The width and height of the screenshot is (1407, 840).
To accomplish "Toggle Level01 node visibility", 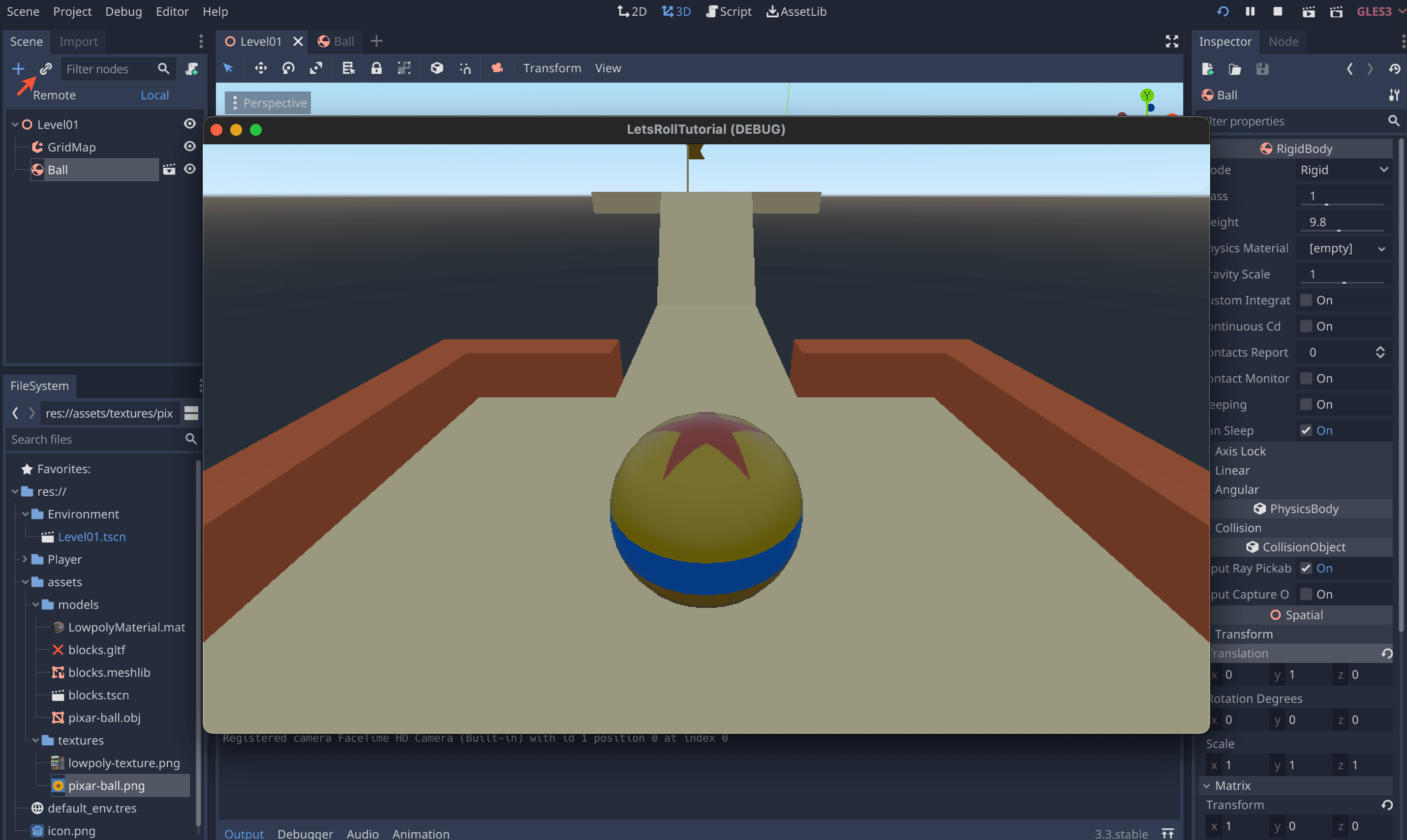I will [190, 123].
